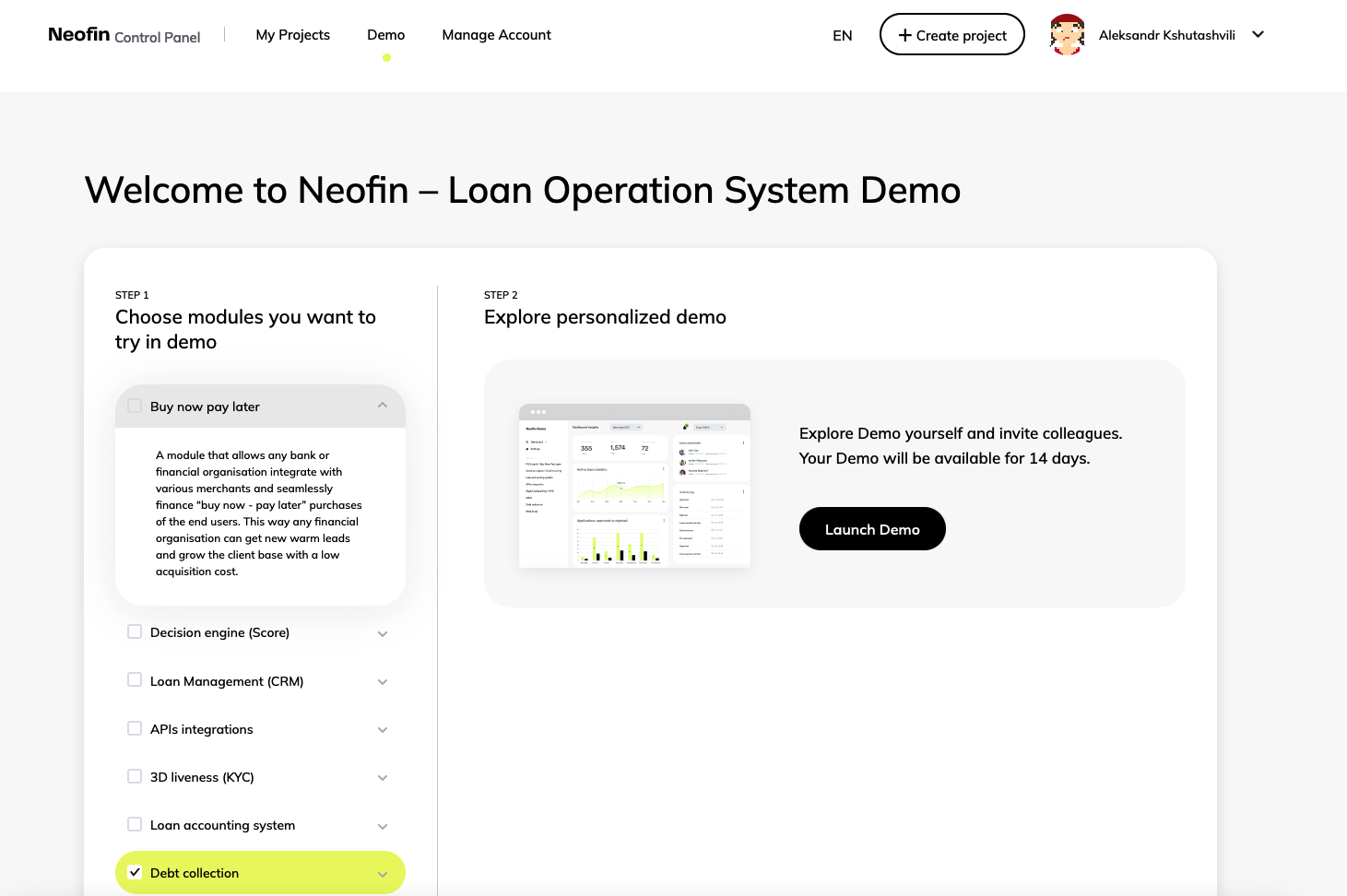Switch to the Demo tab
The height and width of the screenshot is (896, 1347).
click(x=386, y=35)
